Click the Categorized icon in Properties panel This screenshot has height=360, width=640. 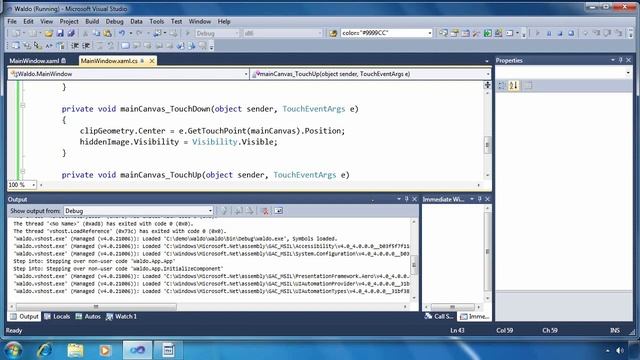[x=502, y=86]
